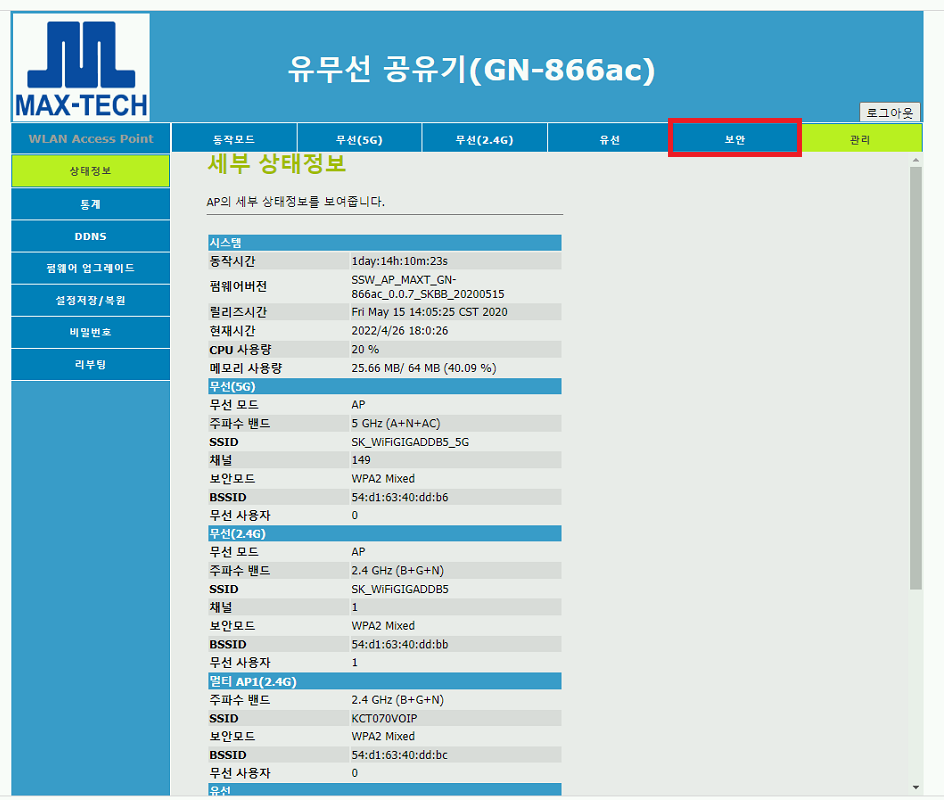Select 리부팅 in the sidebar
Screen dimensions: 944x800
[90, 364]
